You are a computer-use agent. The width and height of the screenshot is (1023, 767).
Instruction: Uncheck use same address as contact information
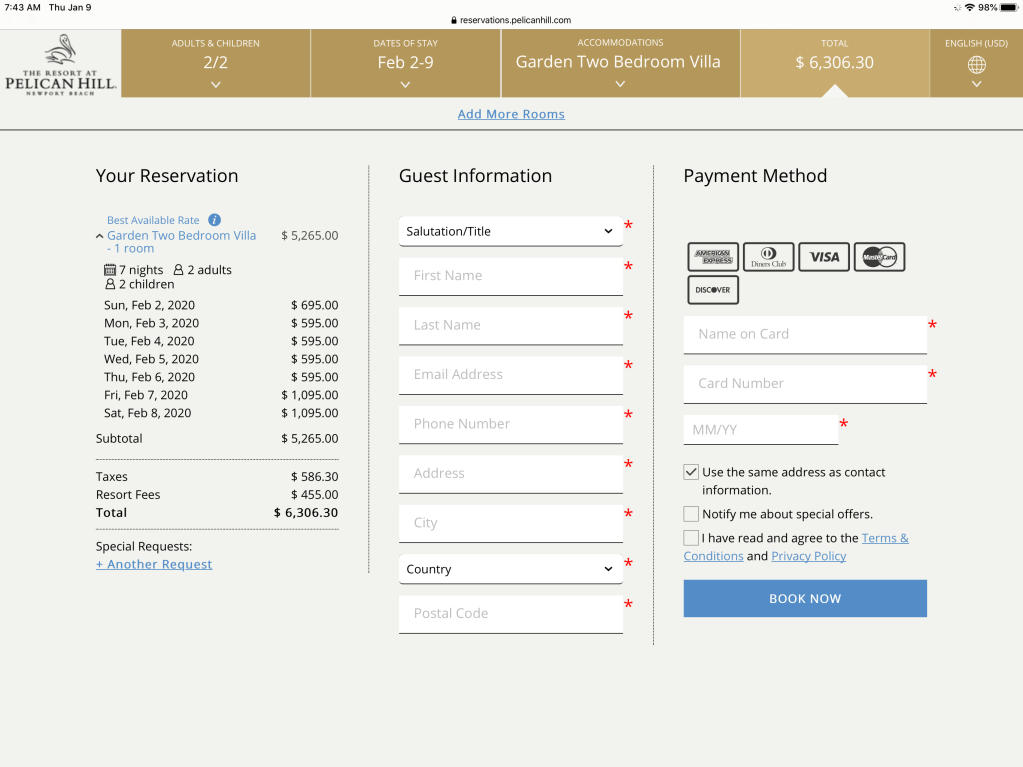pyautogui.click(x=691, y=472)
